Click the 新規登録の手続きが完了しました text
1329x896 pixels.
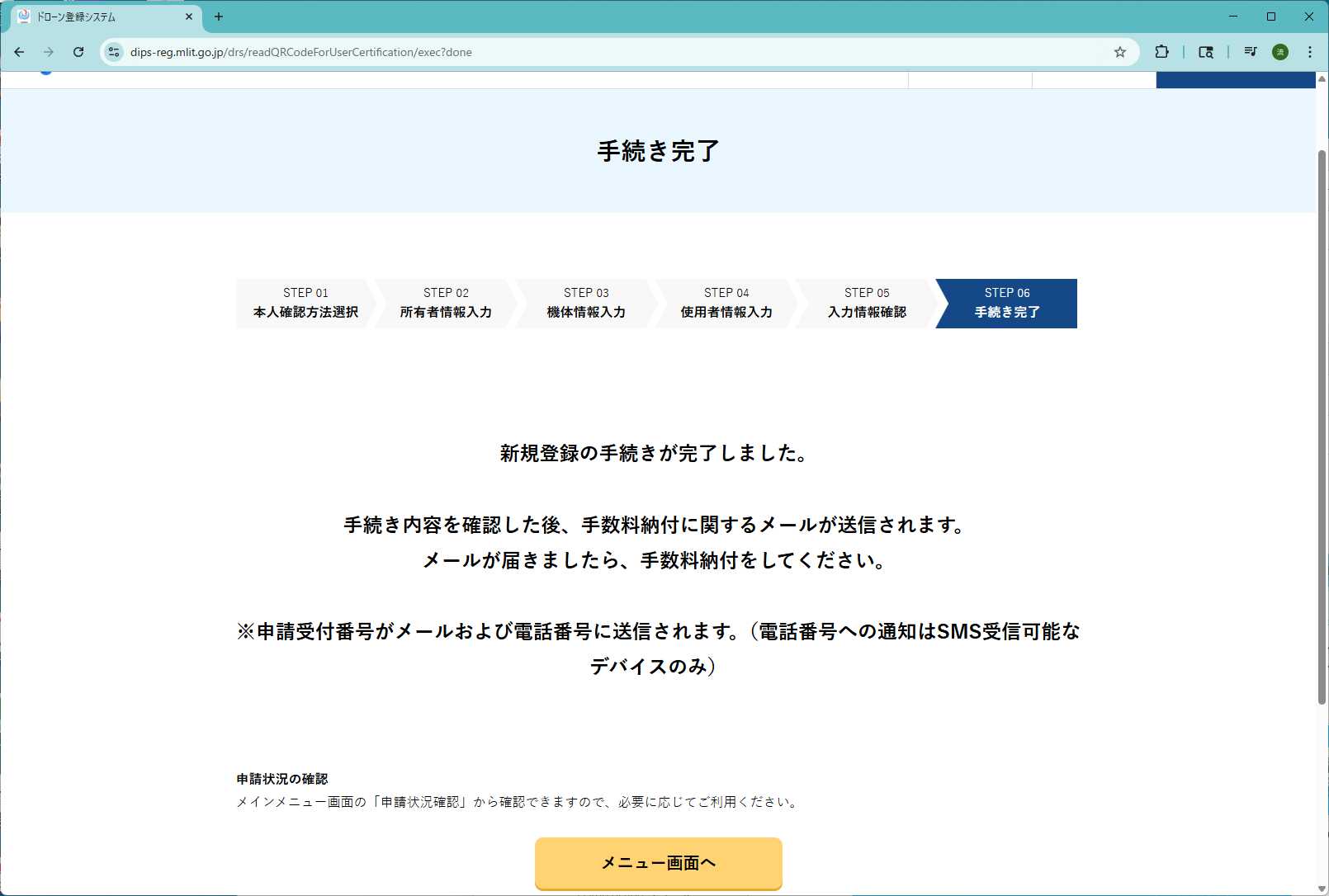click(x=653, y=453)
